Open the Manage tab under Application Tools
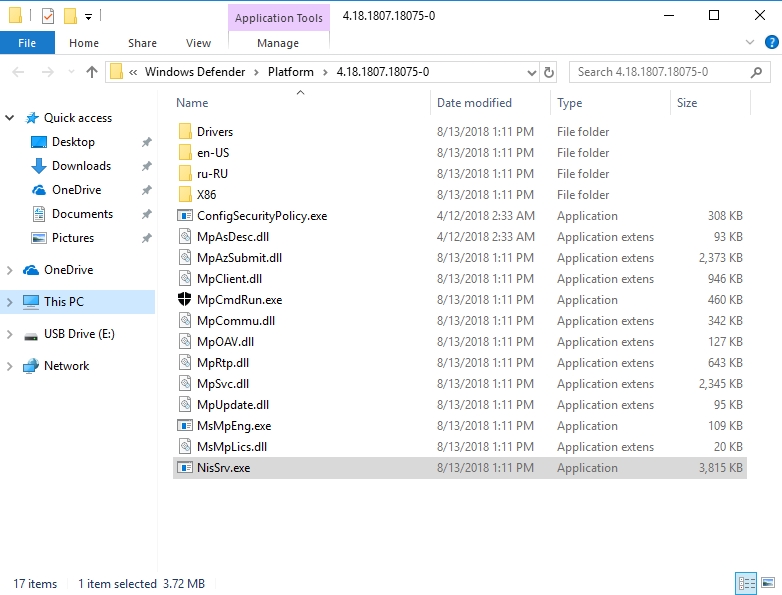Screen dimensions: 782x595 coord(278,43)
